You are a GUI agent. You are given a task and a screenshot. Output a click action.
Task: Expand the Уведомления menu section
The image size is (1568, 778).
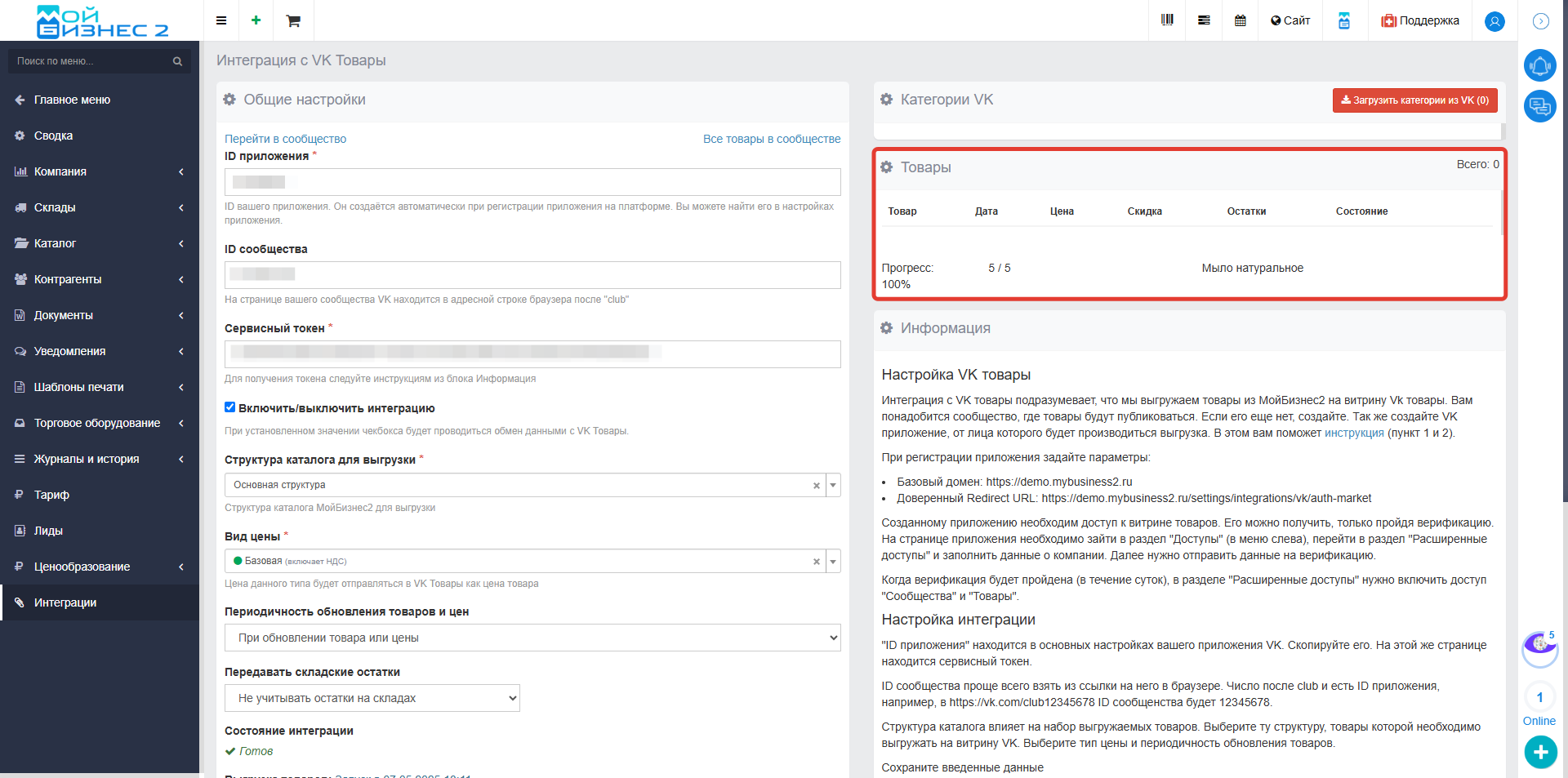(100, 351)
